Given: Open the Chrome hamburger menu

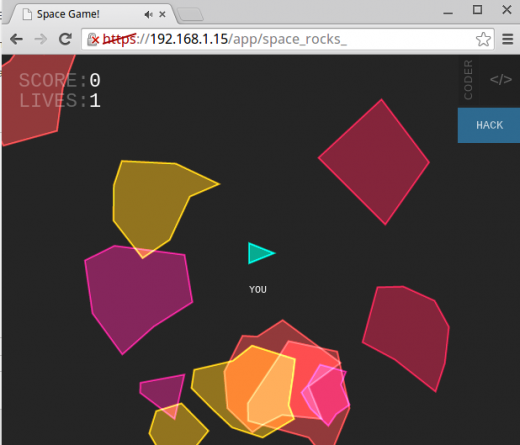Looking at the screenshot, I should click(x=507, y=39).
